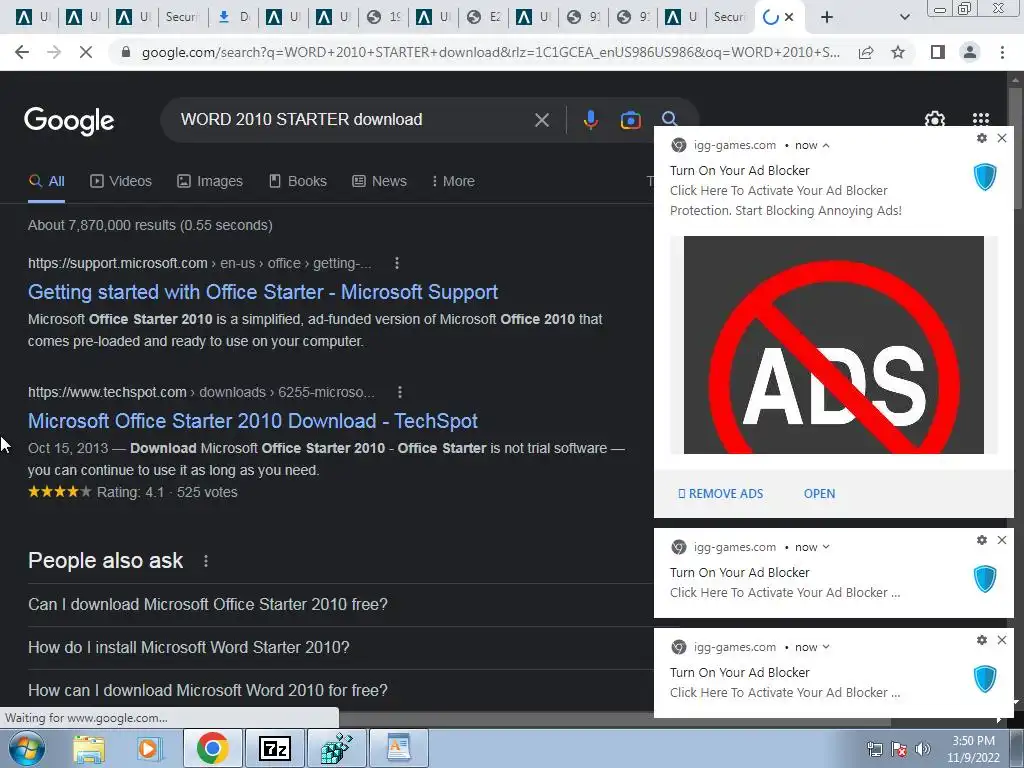Open the lock icon site information
This screenshot has height=768, width=1024.
pyautogui.click(x=126, y=52)
